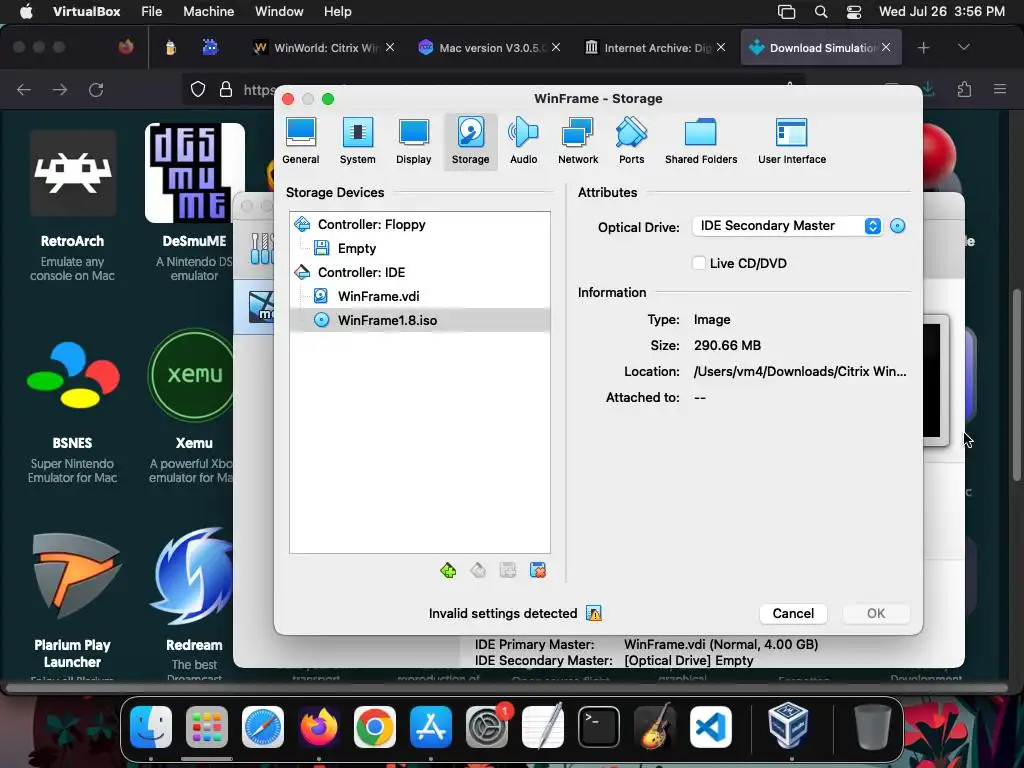This screenshot has height=768, width=1024.
Task: Open the General settings pane
Action: [x=300, y=141]
